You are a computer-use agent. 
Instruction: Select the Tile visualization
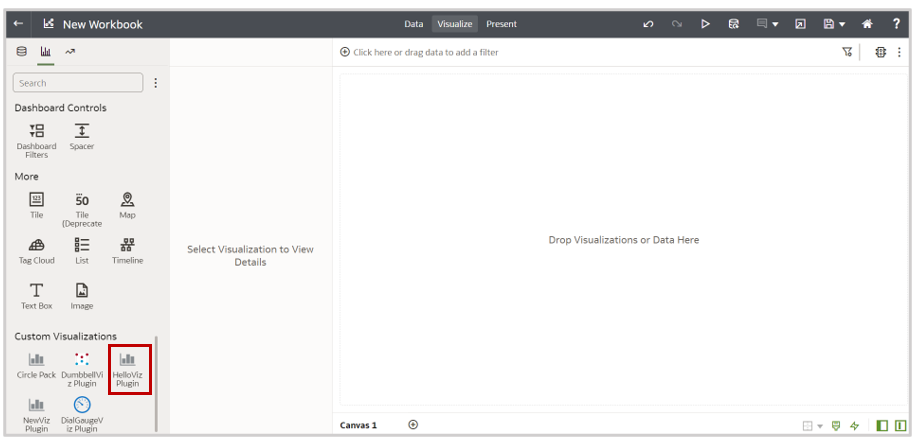coord(36,206)
